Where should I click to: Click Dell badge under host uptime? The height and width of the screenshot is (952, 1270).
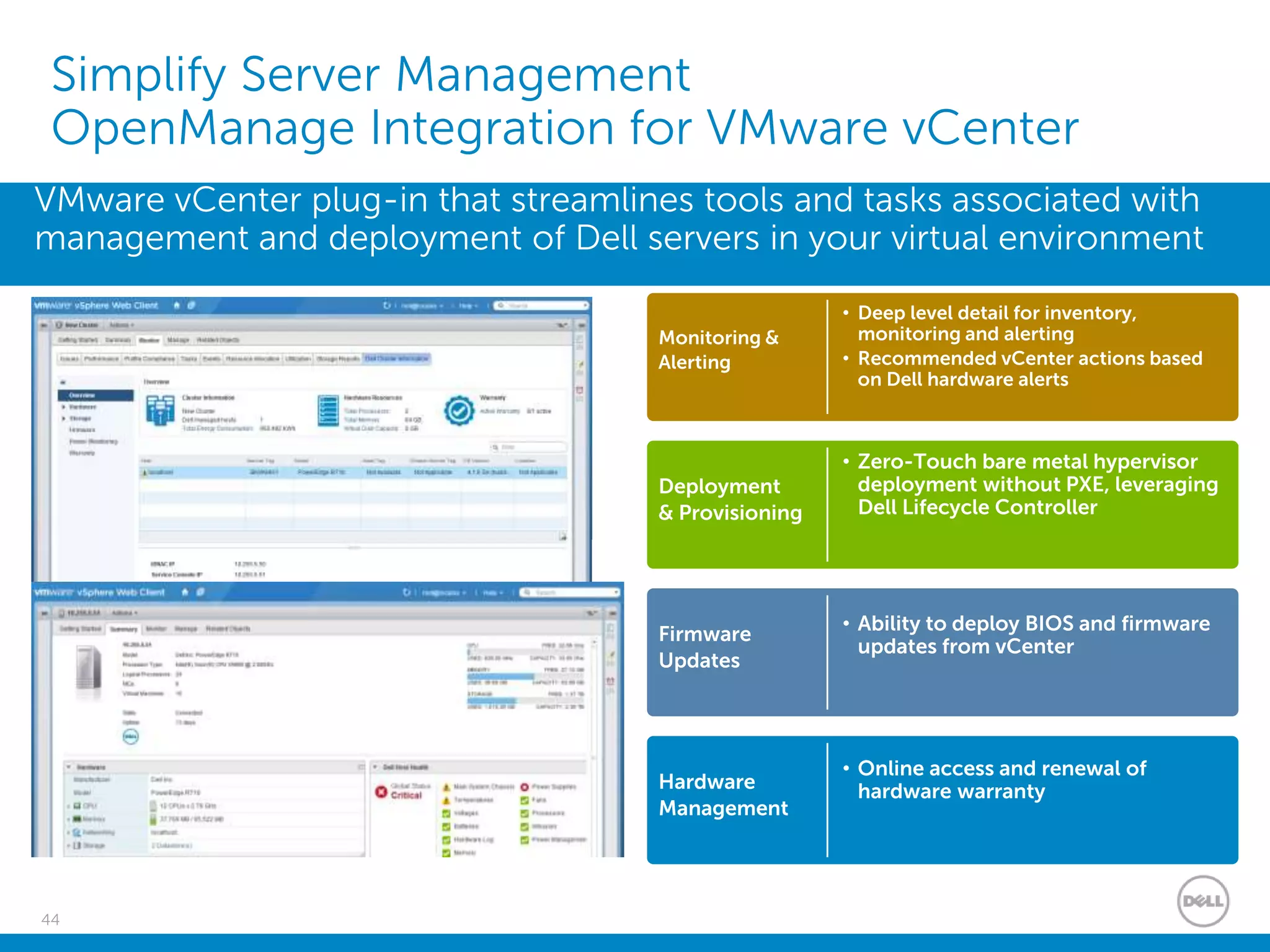pos(130,736)
